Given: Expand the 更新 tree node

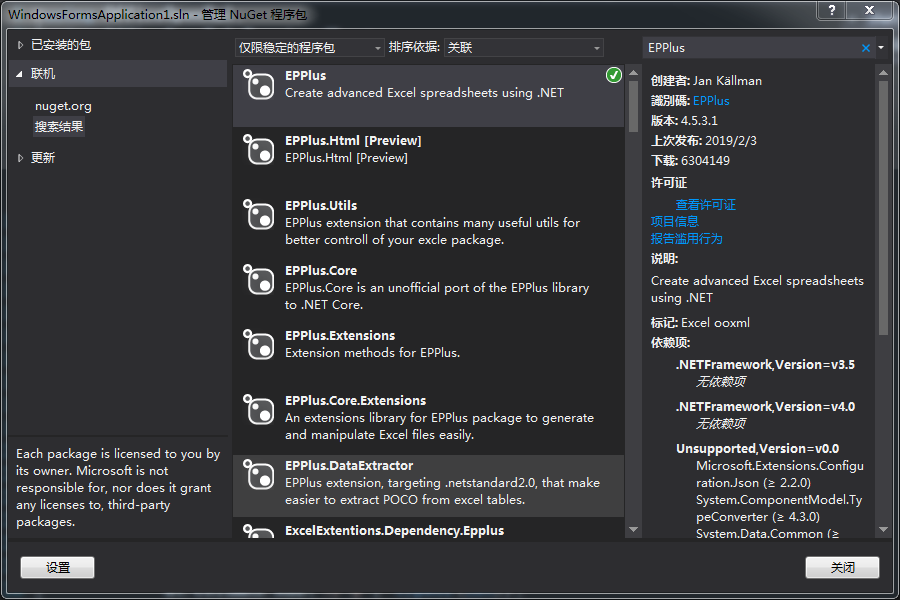Looking at the screenshot, I should pyautogui.click(x=20, y=158).
